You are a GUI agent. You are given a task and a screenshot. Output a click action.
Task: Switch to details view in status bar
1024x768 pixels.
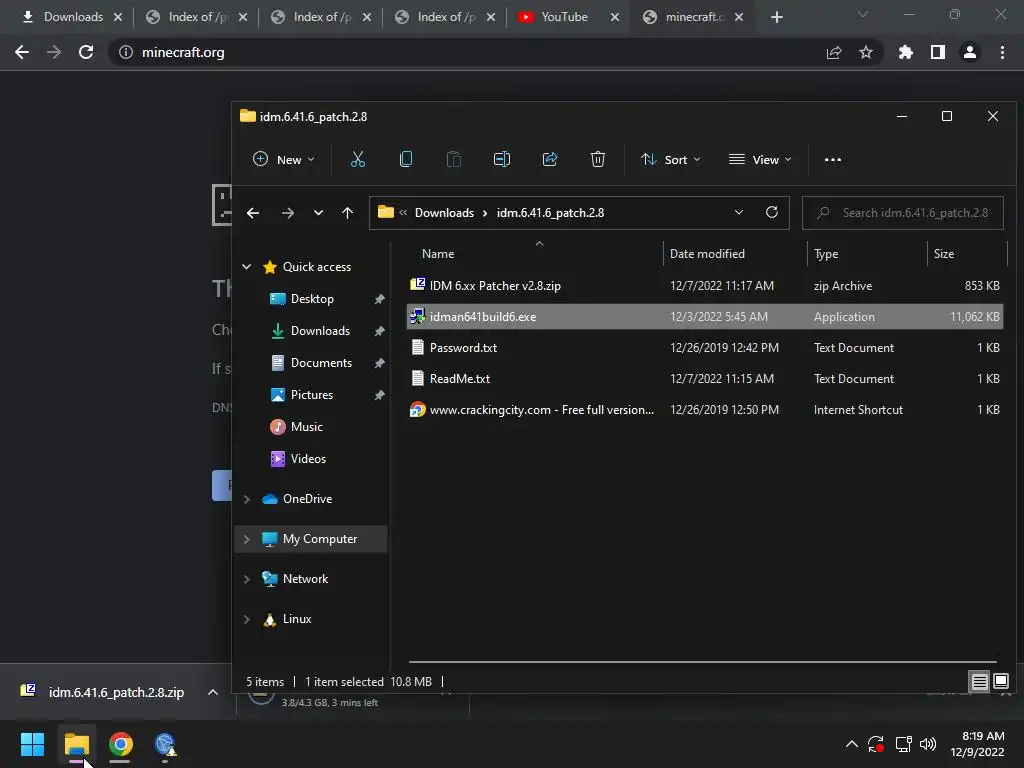pyautogui.click(x=980, y=682)
